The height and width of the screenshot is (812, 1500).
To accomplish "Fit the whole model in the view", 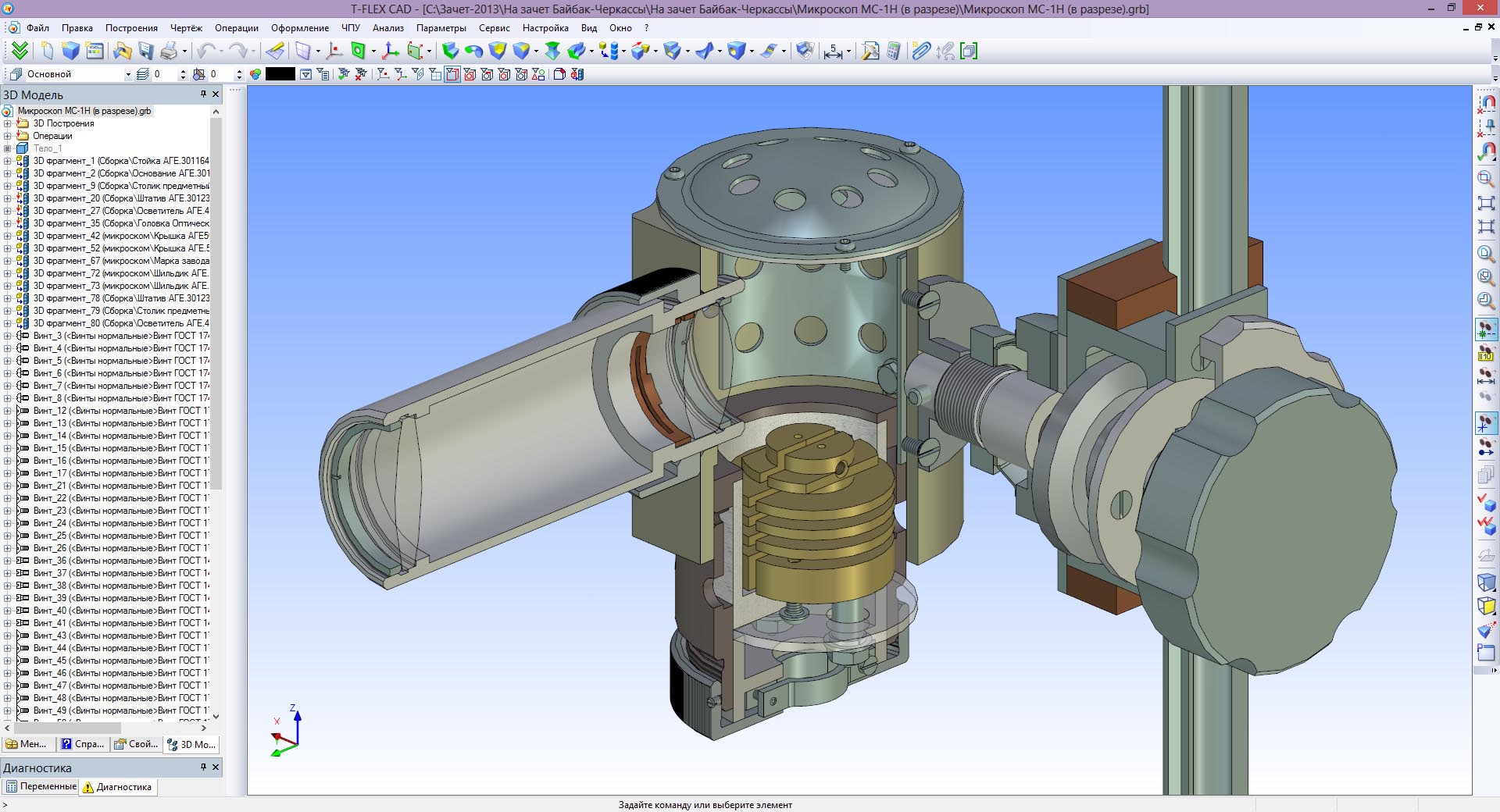I will 1486,202.
